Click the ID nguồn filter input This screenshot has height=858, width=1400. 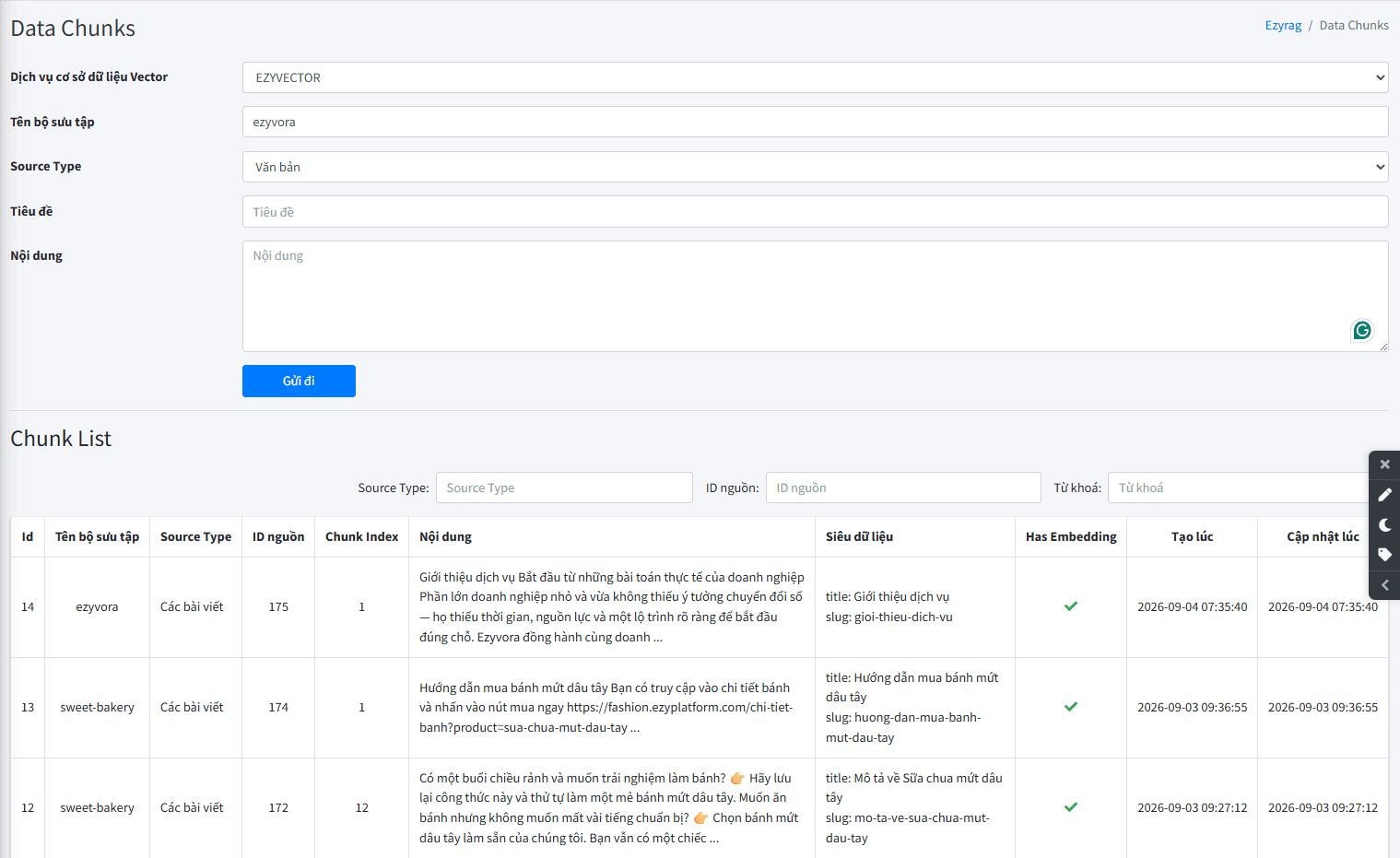tap(903, 488)
